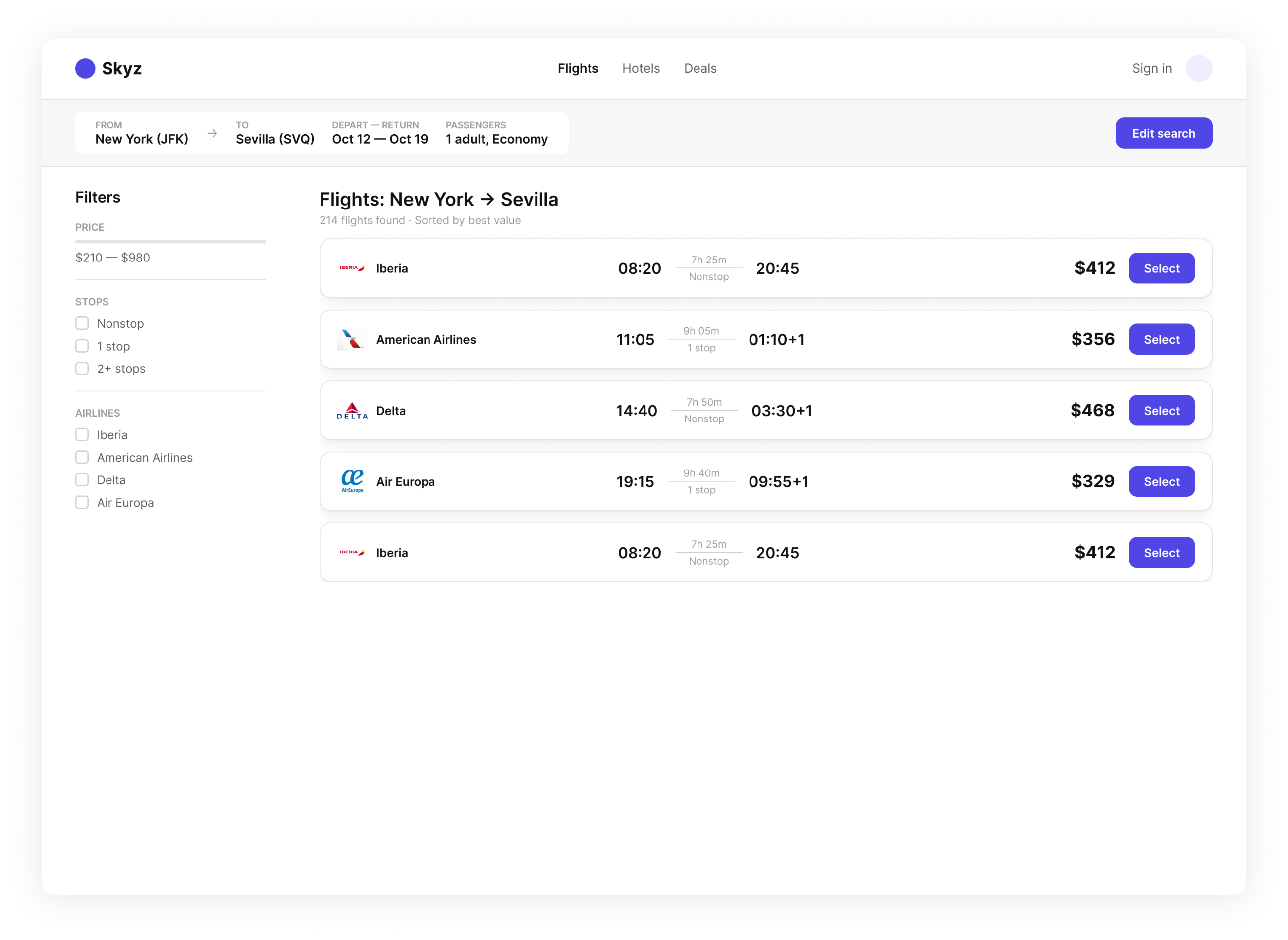Select the Delta $468 flight
This screenshot has width=1288, height=940.
[x=1161, y=410]
